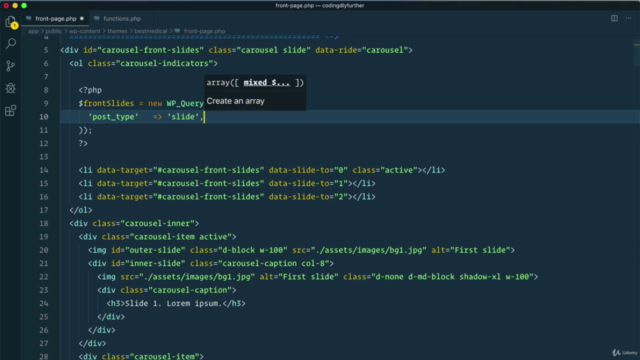Click the 'post_type' key on line 10
Image resolution: width=640 pixels, height=360 pixels.
(113, 117)
